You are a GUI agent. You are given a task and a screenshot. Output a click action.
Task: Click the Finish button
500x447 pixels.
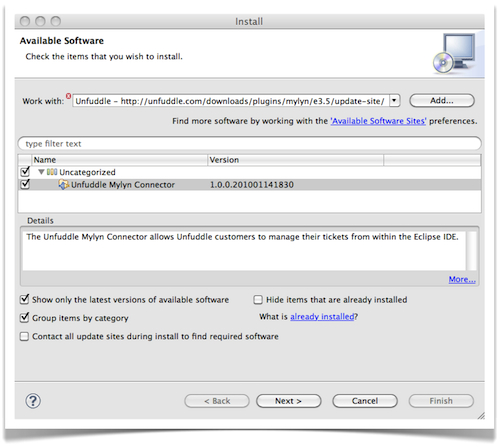tap(441, 401)
